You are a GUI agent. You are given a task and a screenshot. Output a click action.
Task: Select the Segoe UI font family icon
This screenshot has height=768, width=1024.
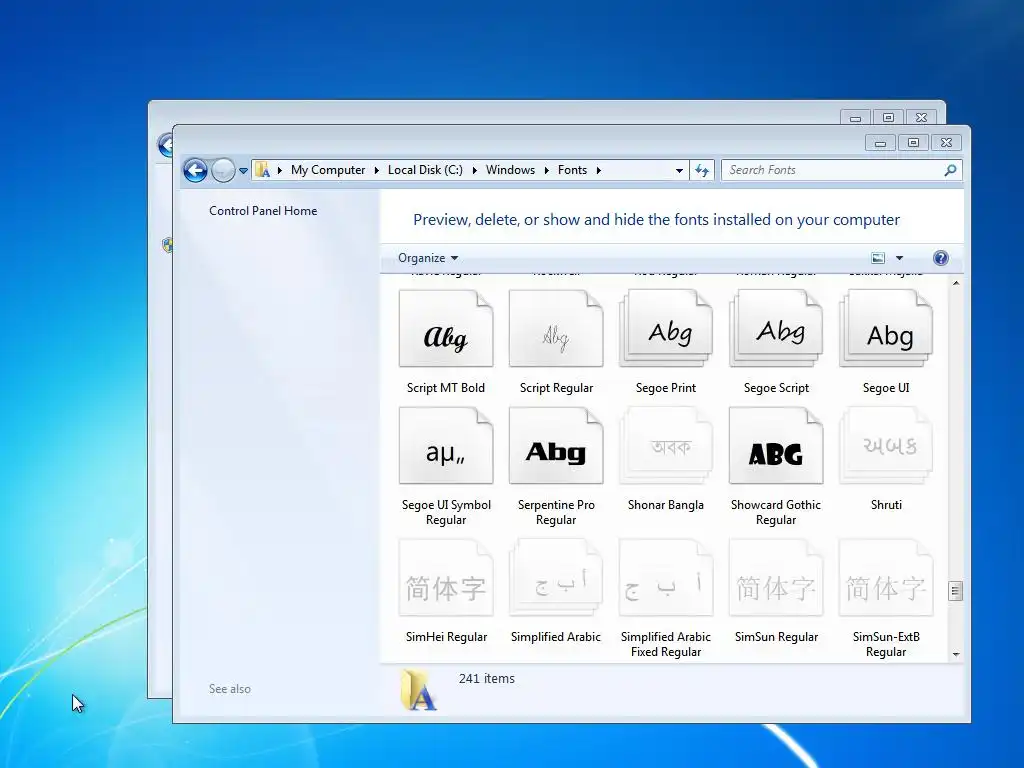point(886,328)
